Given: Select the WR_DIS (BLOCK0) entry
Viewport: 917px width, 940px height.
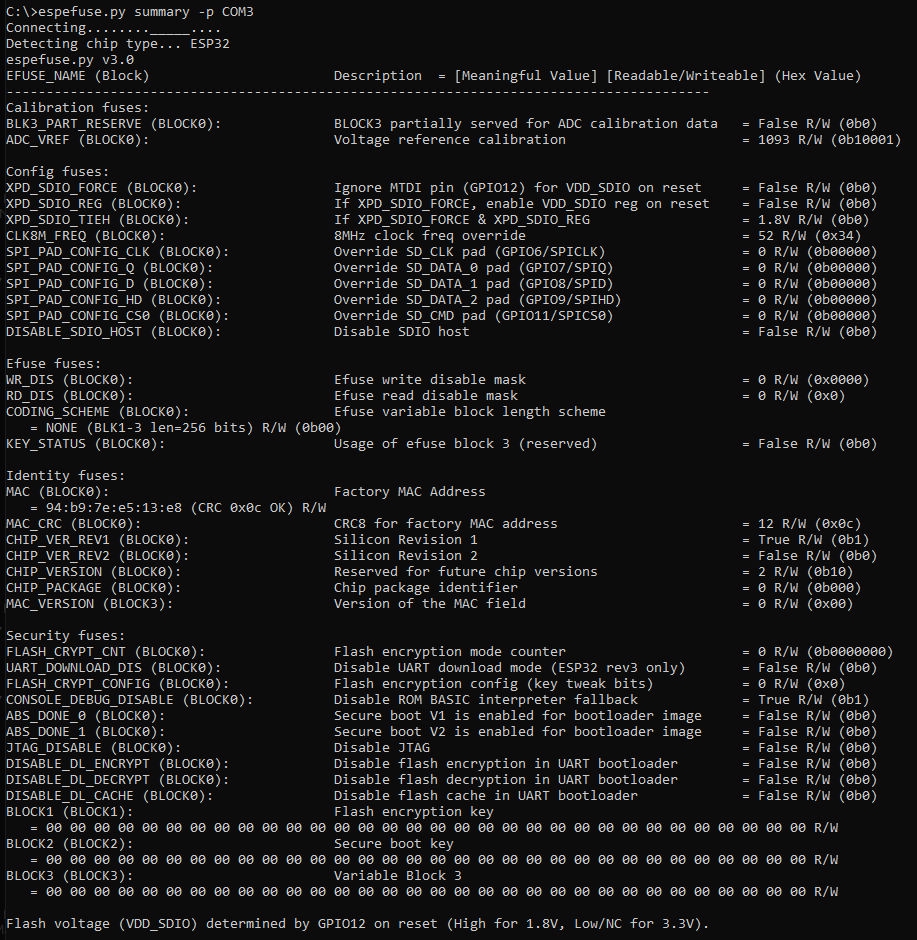Looking at the screenshot, I should 70,379.
